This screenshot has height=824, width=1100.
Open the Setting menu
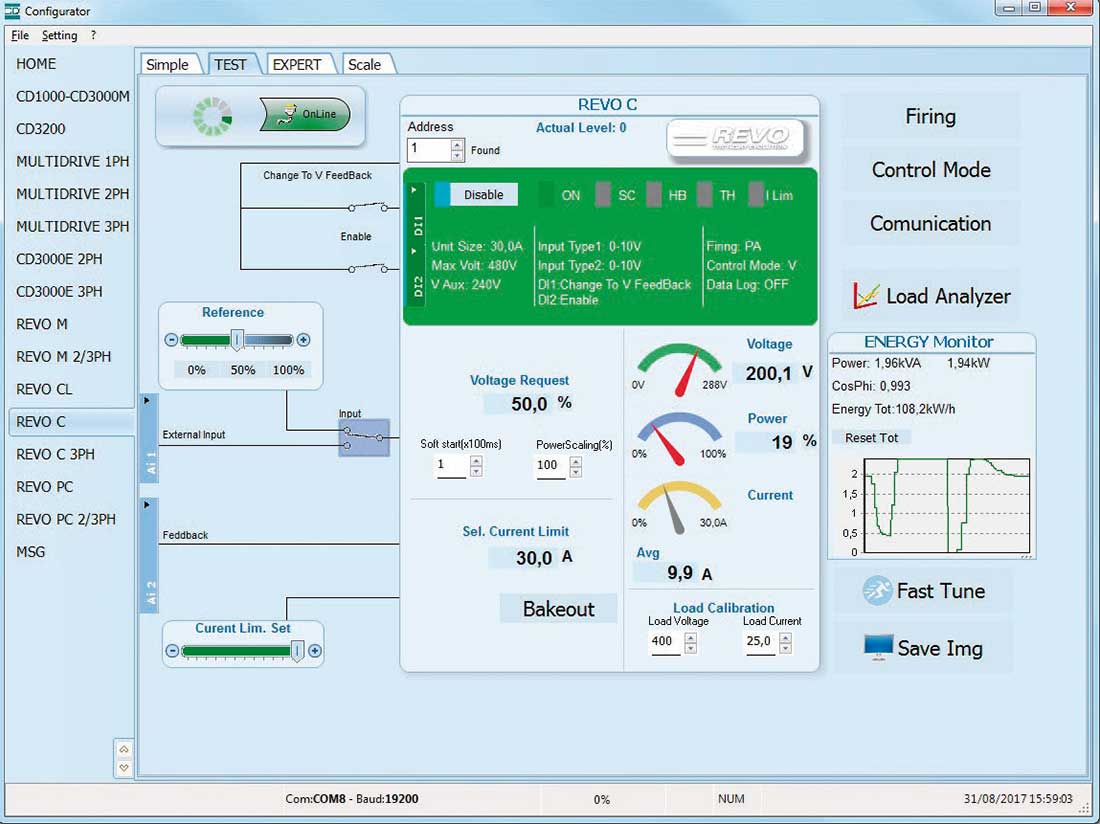(x=60, y=35)
